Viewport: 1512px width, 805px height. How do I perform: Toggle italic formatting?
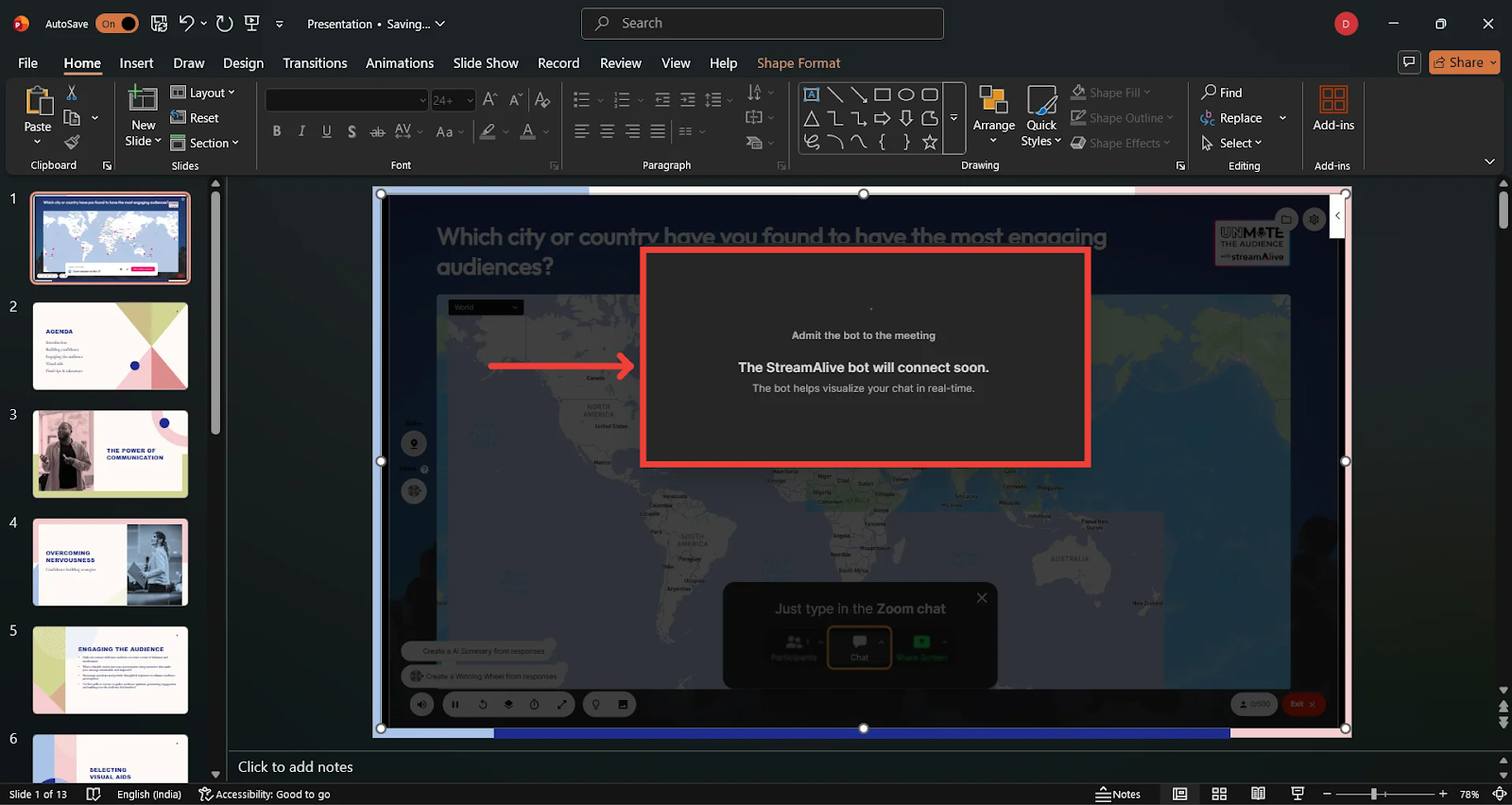tap(301, 131)
